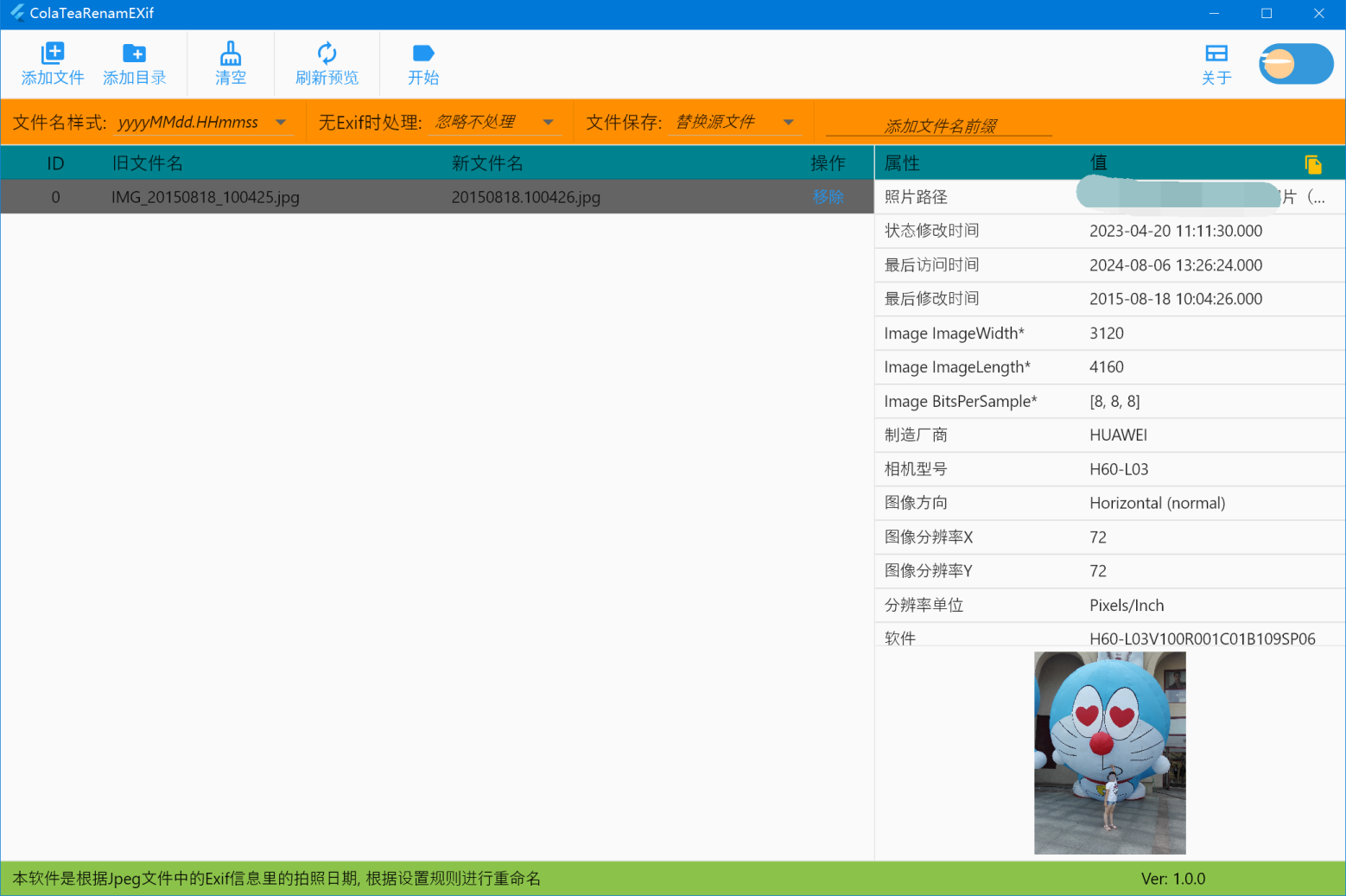Click the 开始 (start) tag icon

pyautogui.click(x=423, y=54)
